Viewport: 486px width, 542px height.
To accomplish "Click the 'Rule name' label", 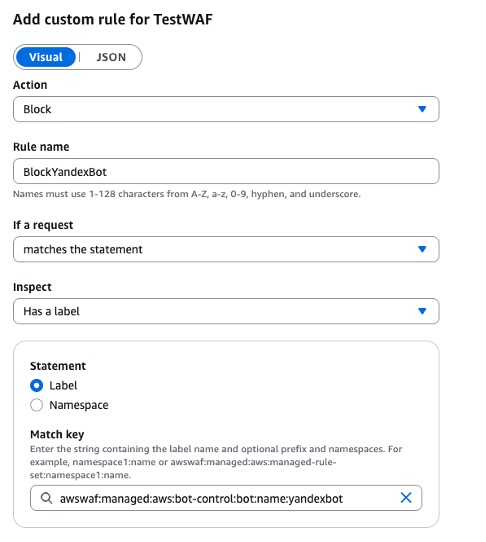I will [41, 147].
